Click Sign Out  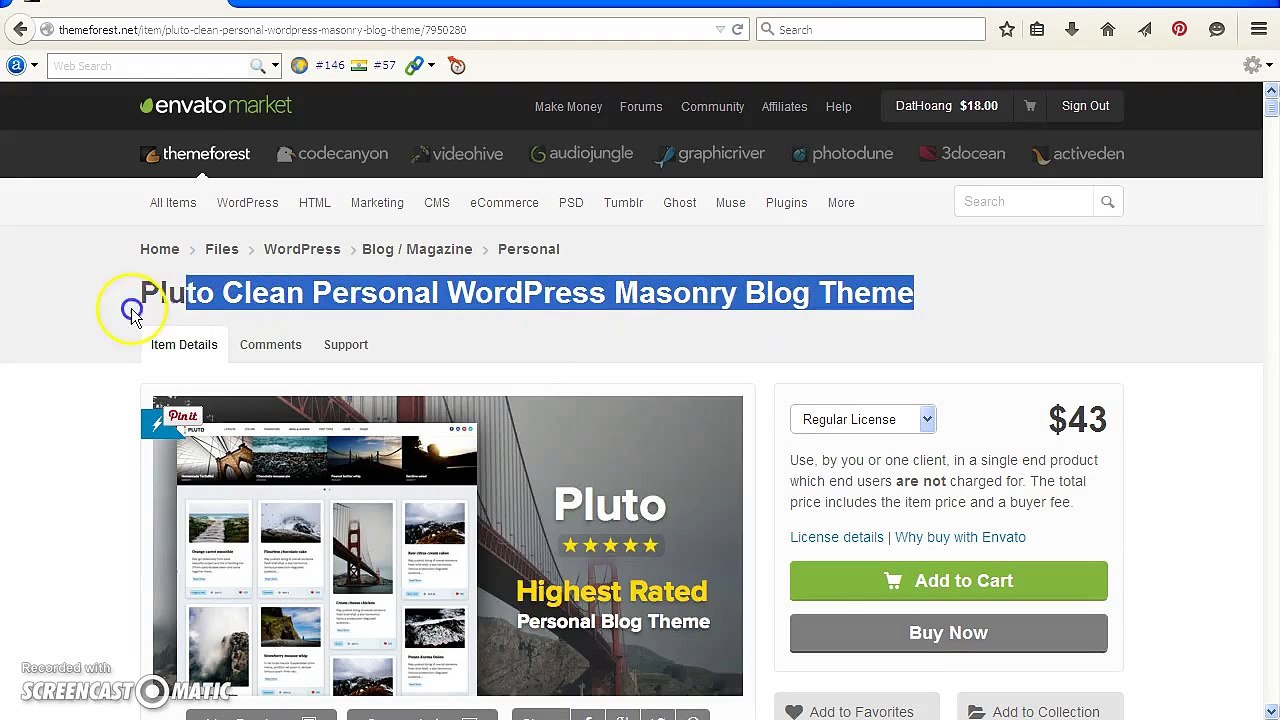(1085, 106)
